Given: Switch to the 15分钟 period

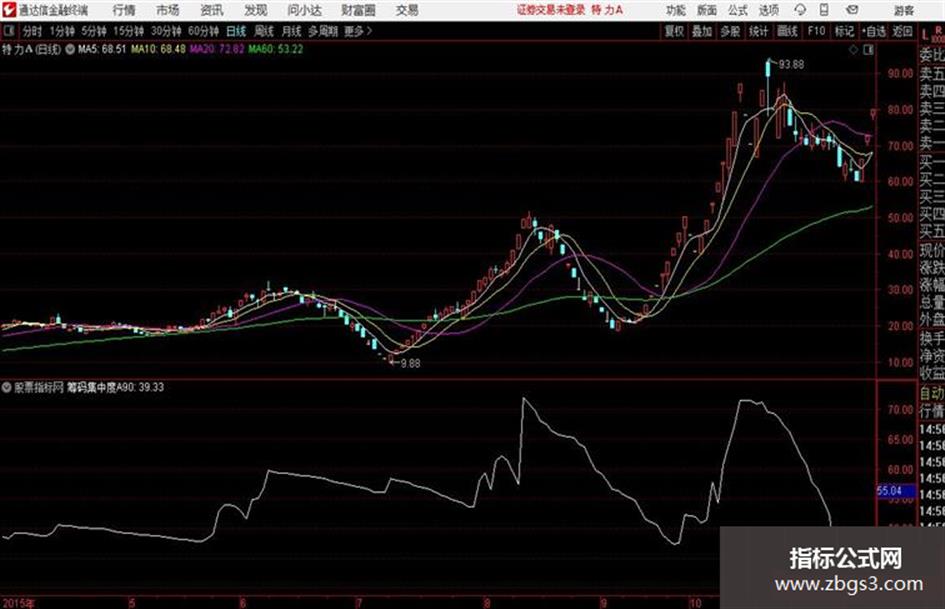Looking at the screenshot, I should click(129, 31).
